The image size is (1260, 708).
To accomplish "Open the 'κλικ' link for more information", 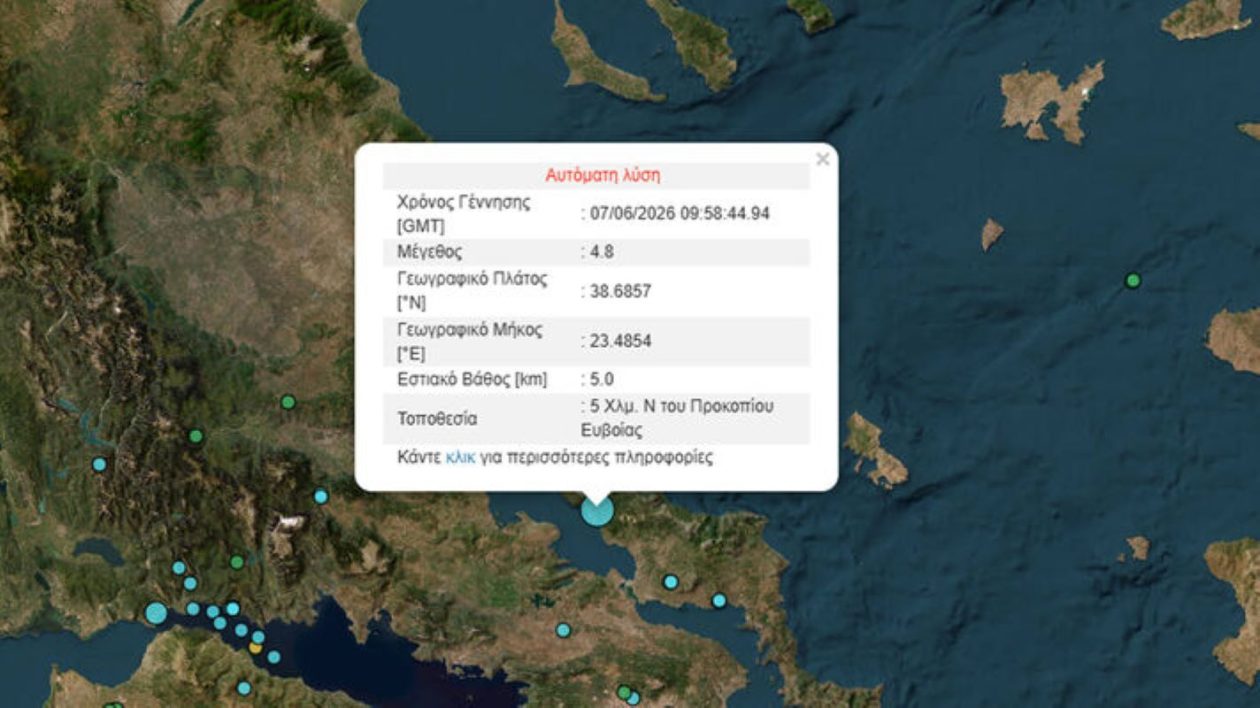I will 460,458.
